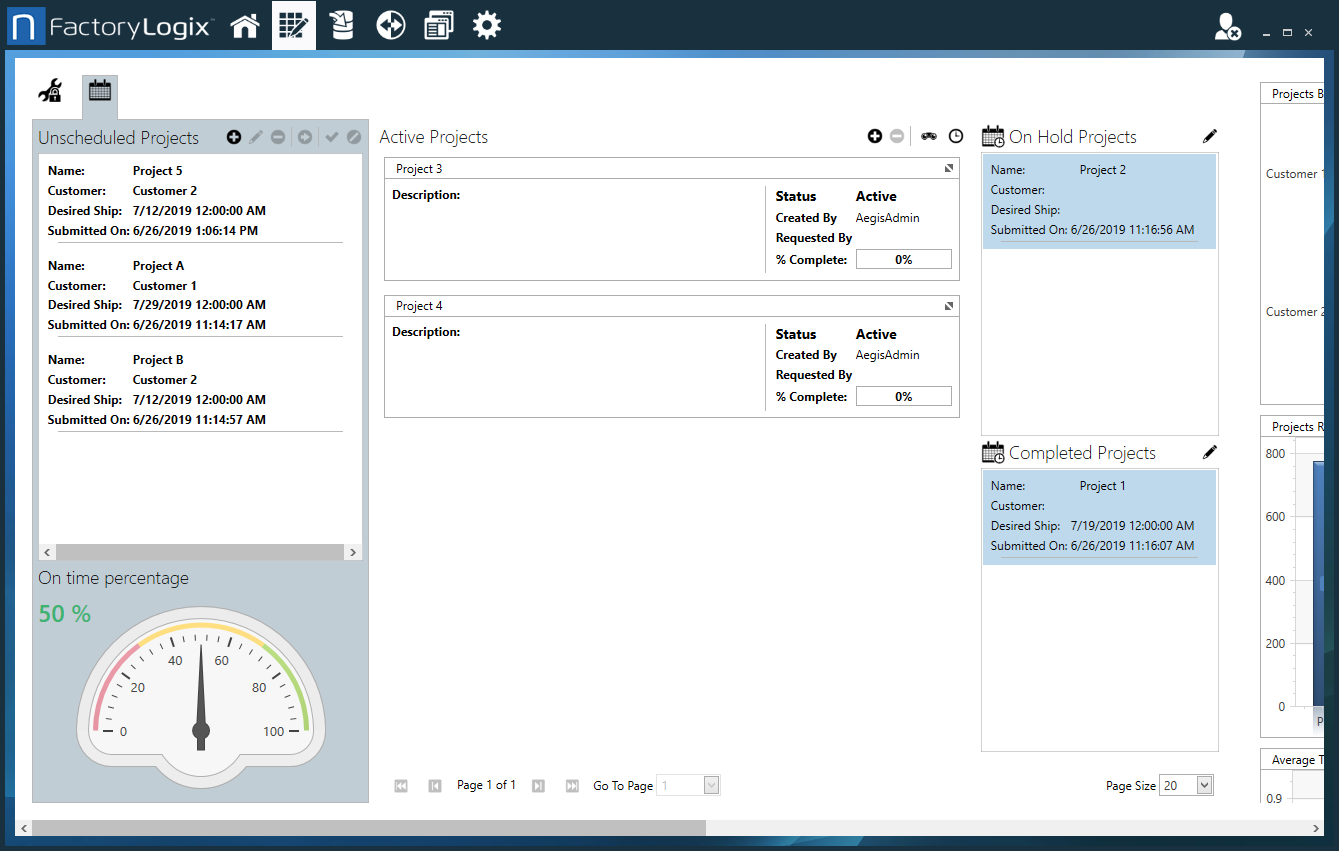Open the gear settings icon in top bar

[x=487, y=26]
